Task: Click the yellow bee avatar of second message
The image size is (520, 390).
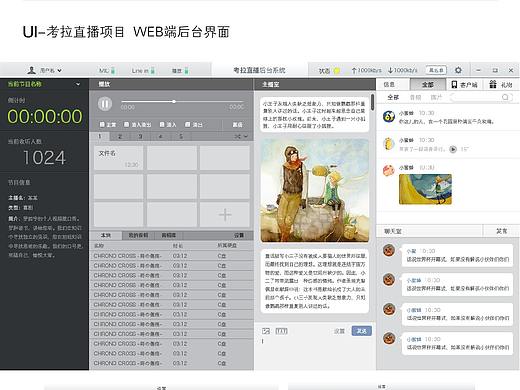Action: (x=389, y=144)
